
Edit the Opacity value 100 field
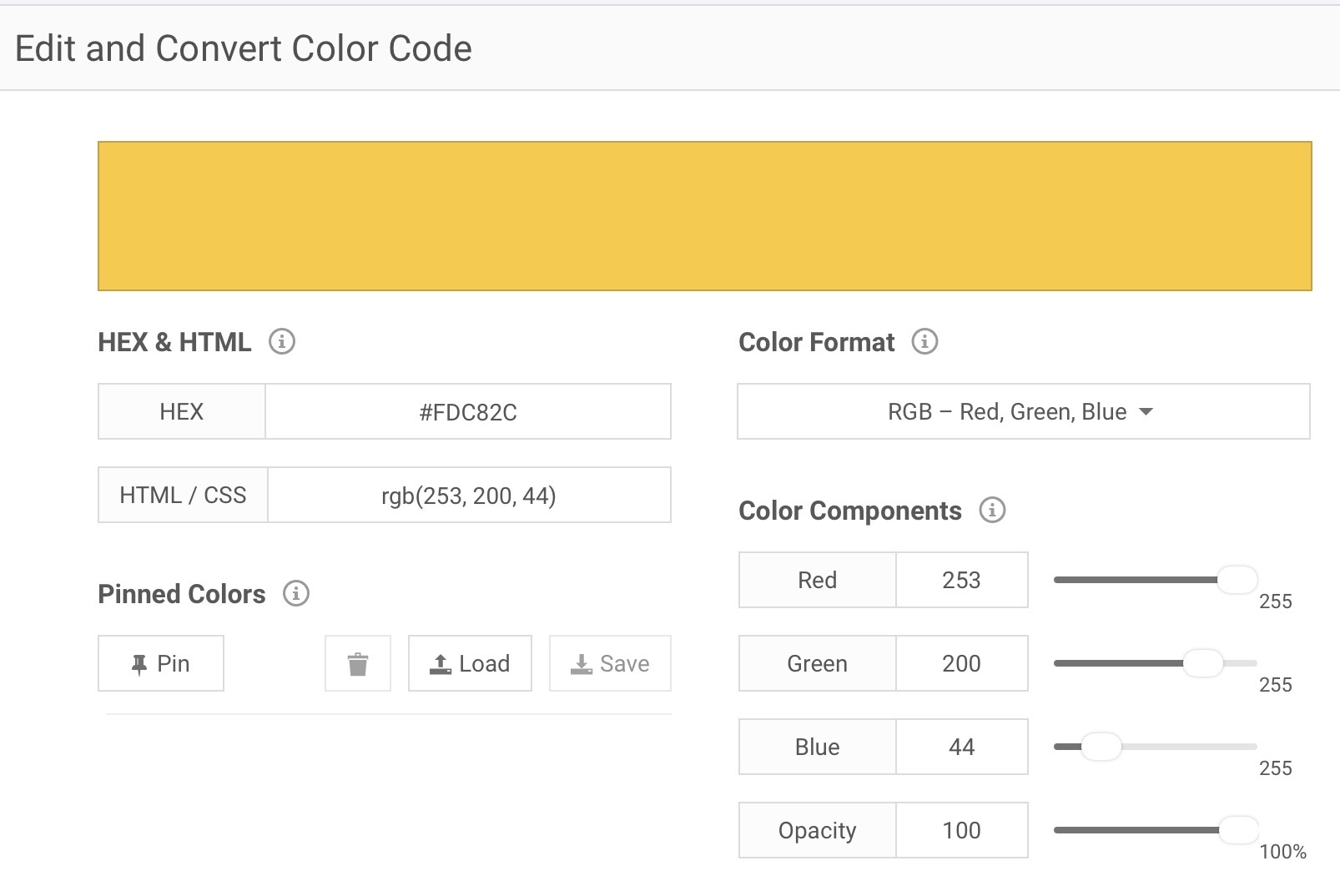click(962, 830)
